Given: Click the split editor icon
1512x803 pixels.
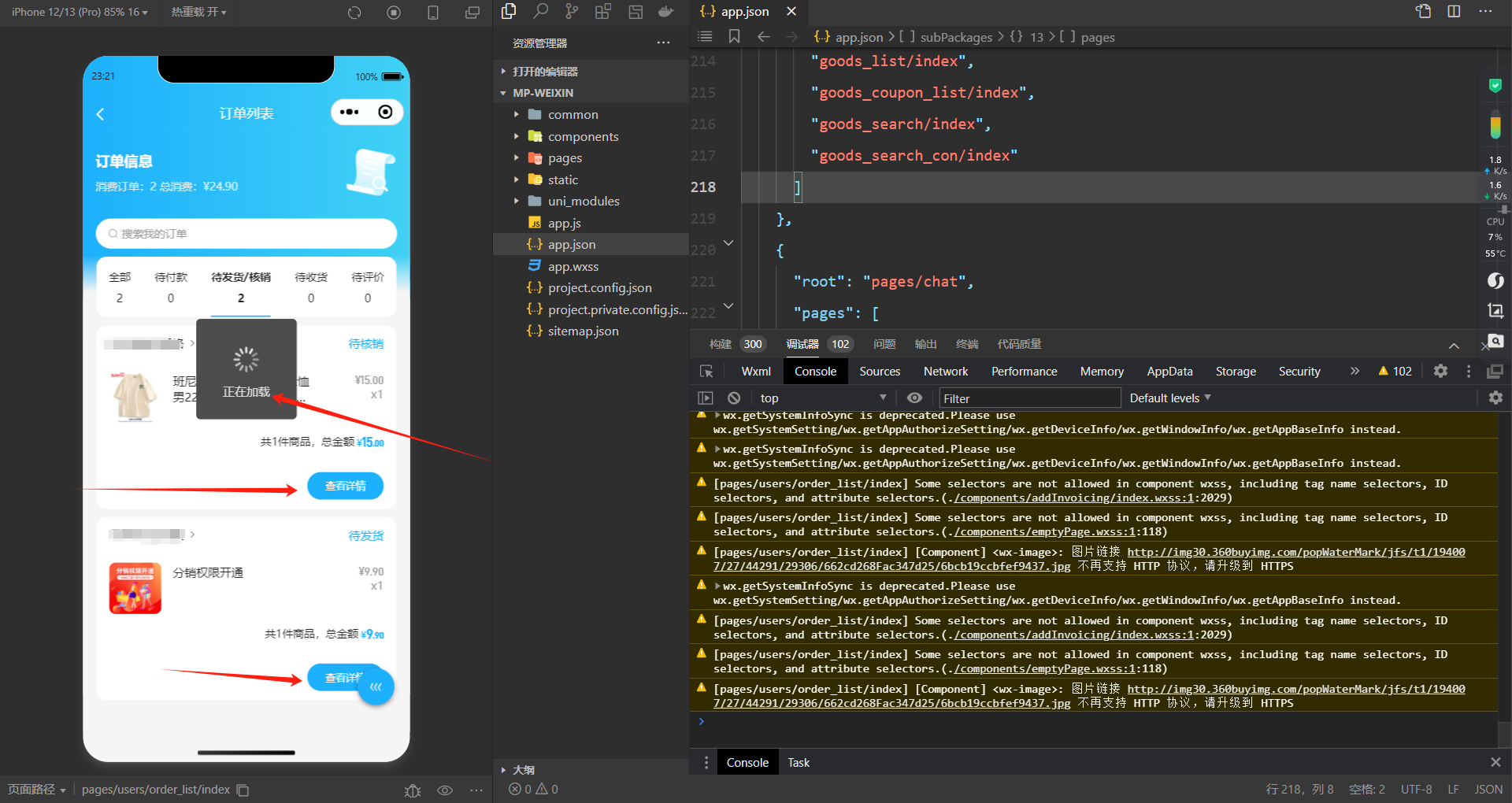Looking at the screenshot, I should 1454,11.
